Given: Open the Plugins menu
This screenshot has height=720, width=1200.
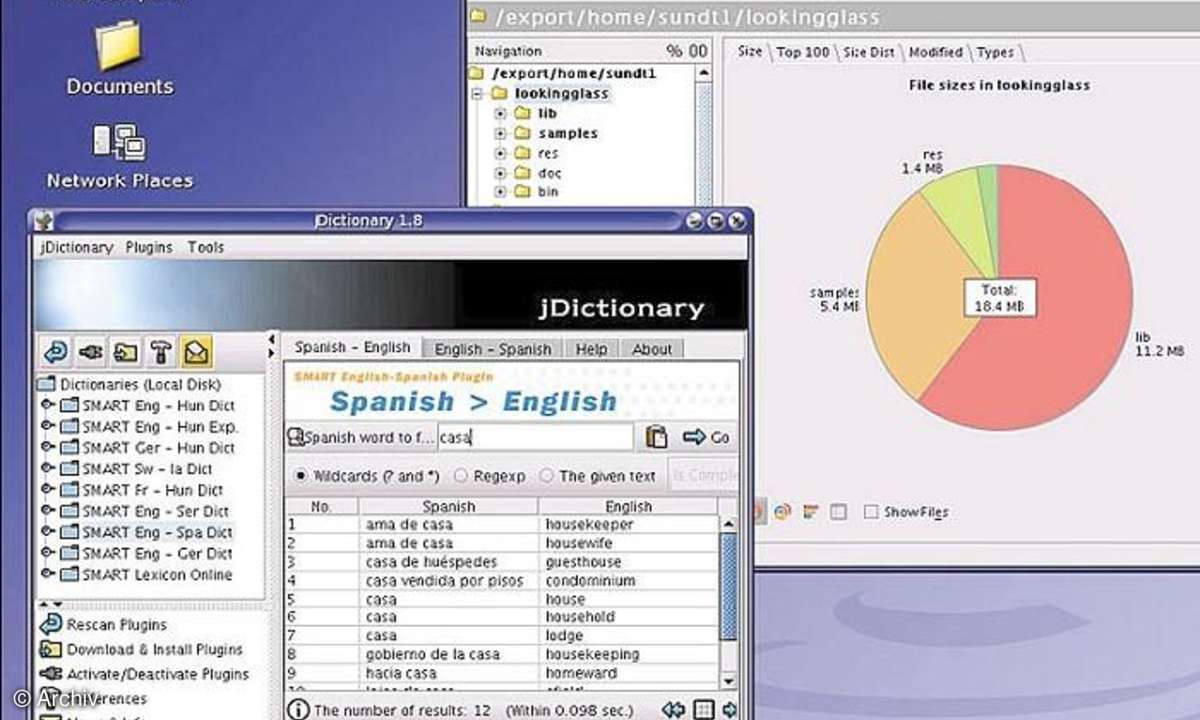Looking at the screenshot, I should point(149,247).
